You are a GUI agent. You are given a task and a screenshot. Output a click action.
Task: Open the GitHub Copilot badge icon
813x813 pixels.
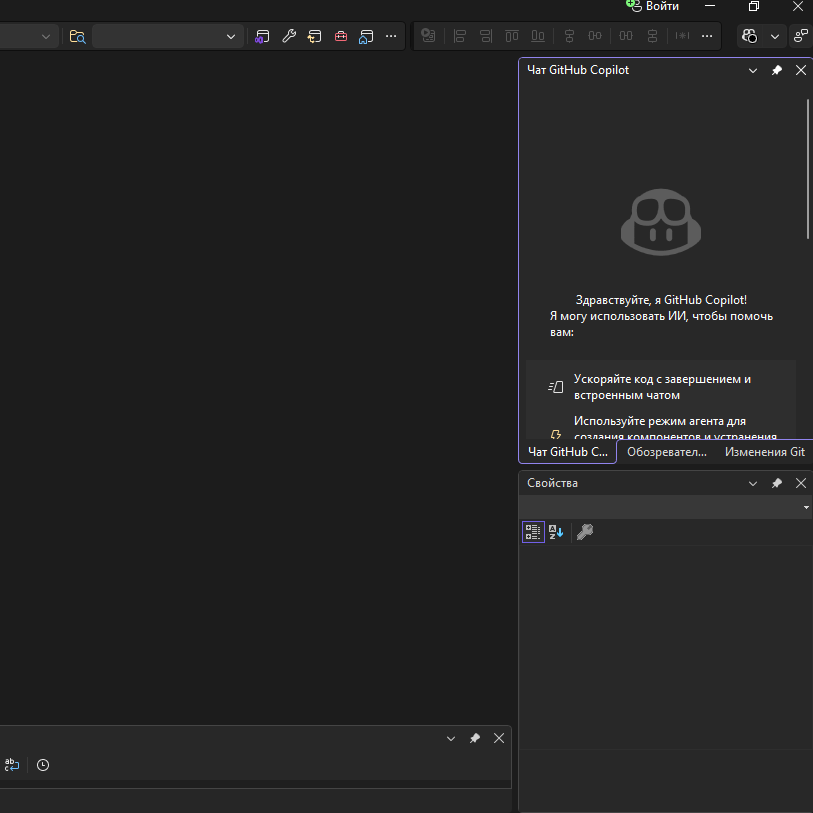[750, 36]
